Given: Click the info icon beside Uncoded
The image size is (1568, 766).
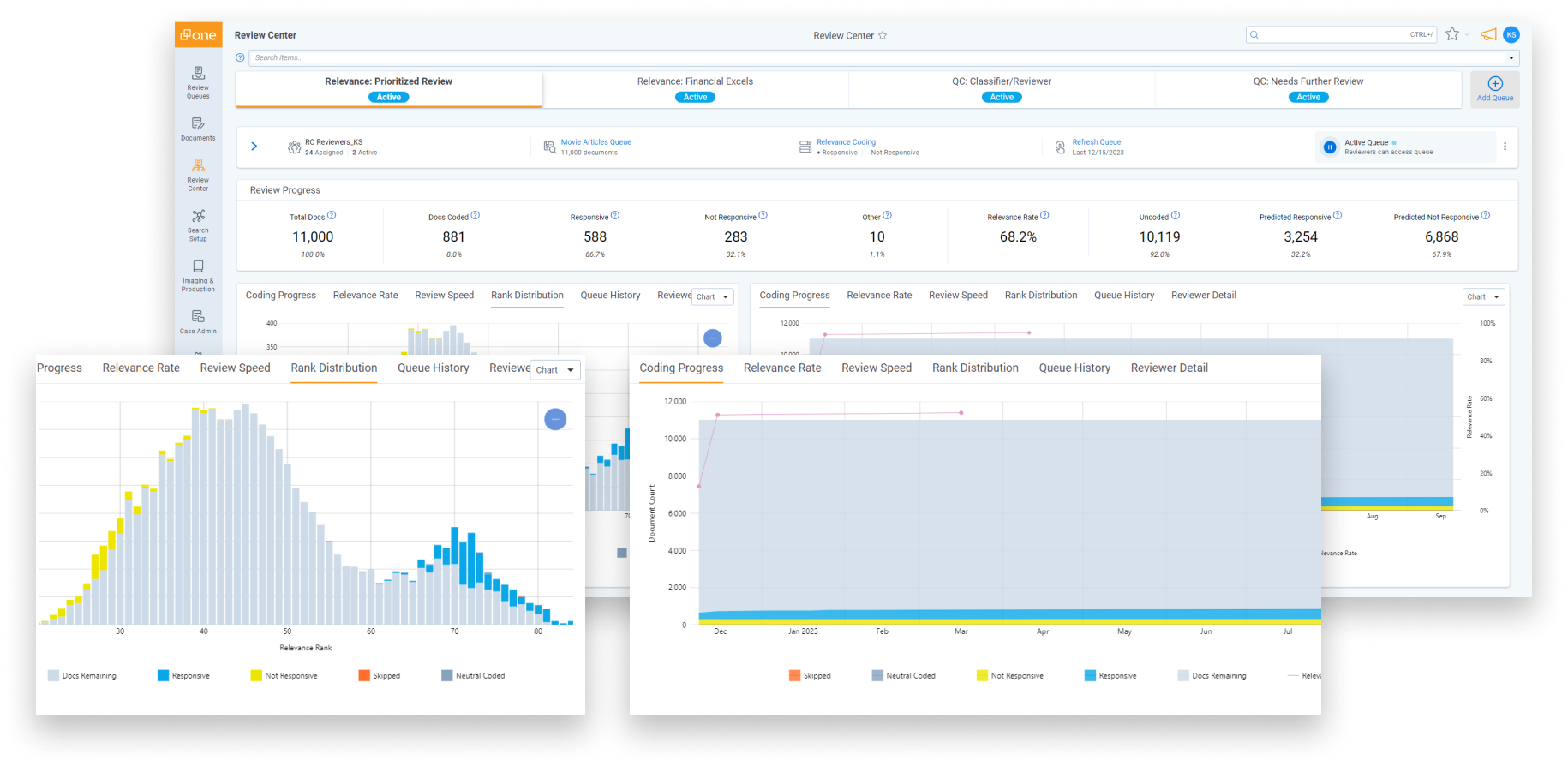Looking at the screenshot, I should pos(1176,215).
